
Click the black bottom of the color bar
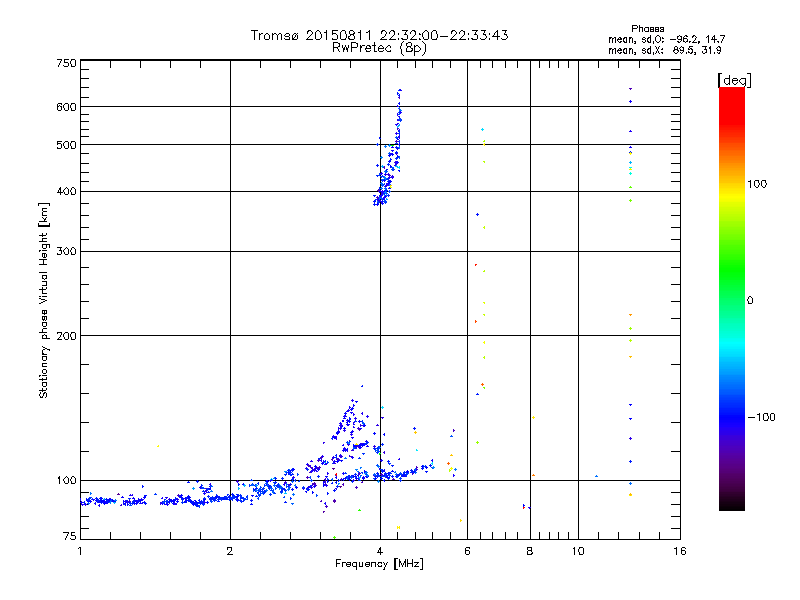(732, 505)
